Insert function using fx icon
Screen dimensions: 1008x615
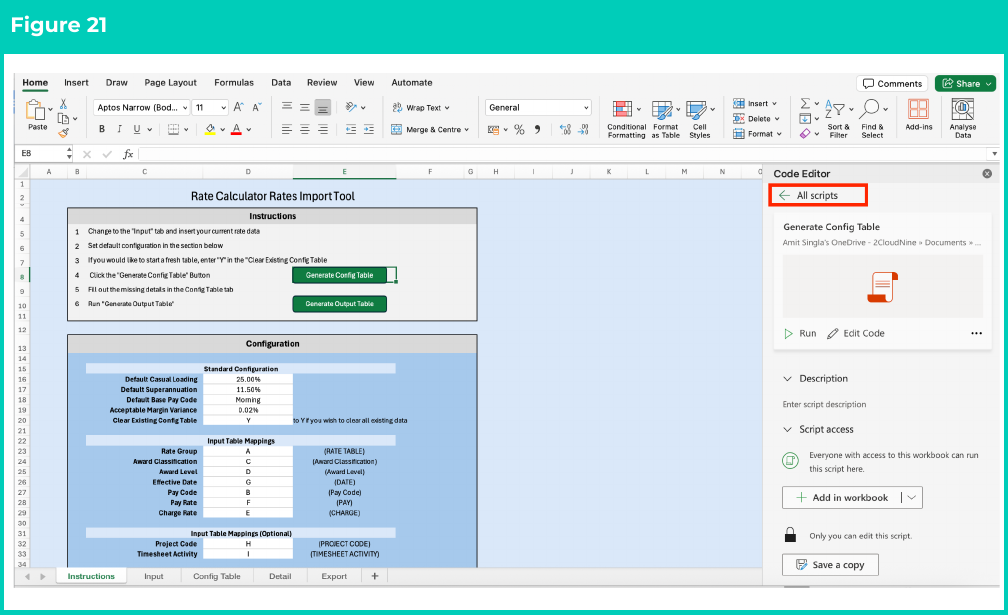click(128, 154)
